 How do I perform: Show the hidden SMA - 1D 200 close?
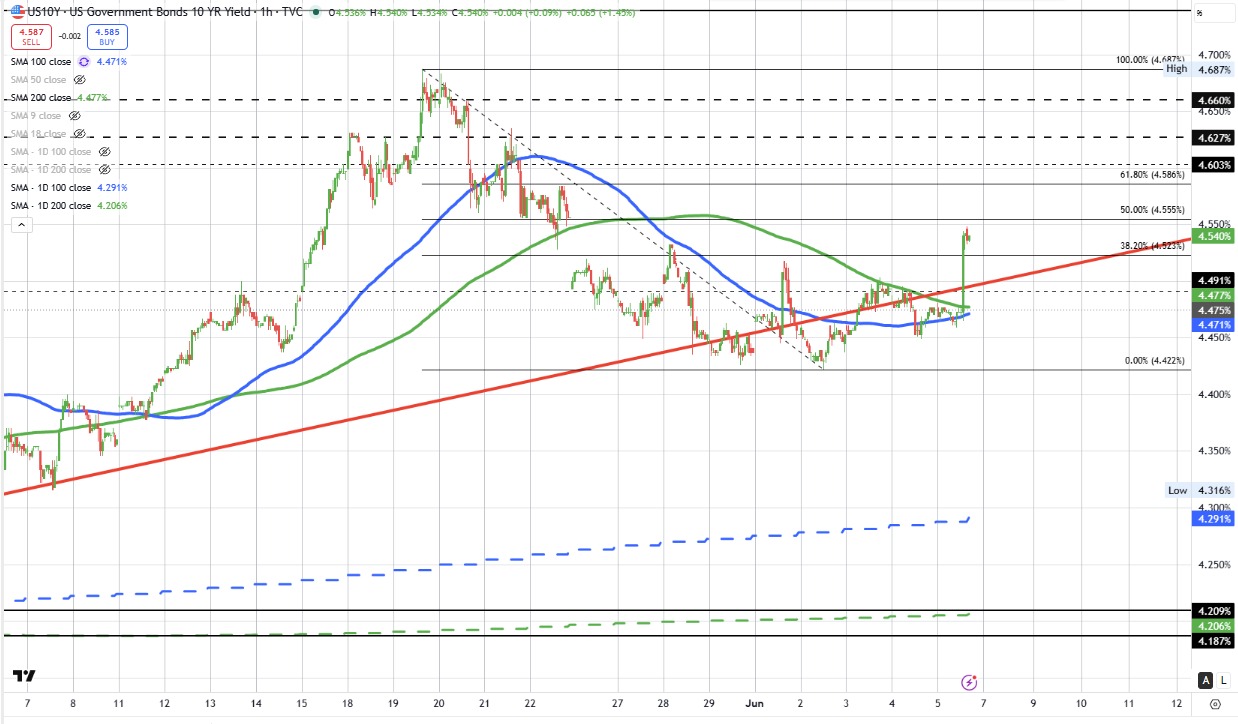coord(103,170)
